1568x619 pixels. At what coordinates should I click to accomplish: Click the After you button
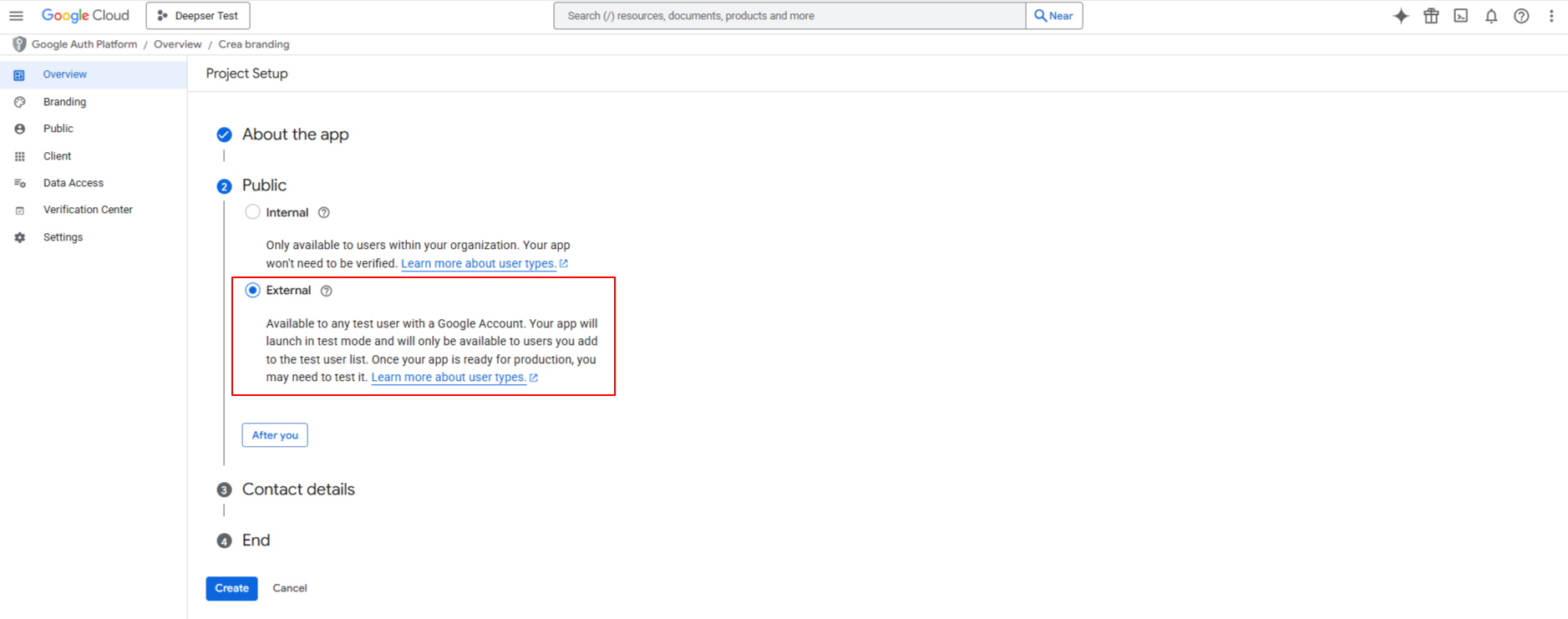tap(275, 435)
